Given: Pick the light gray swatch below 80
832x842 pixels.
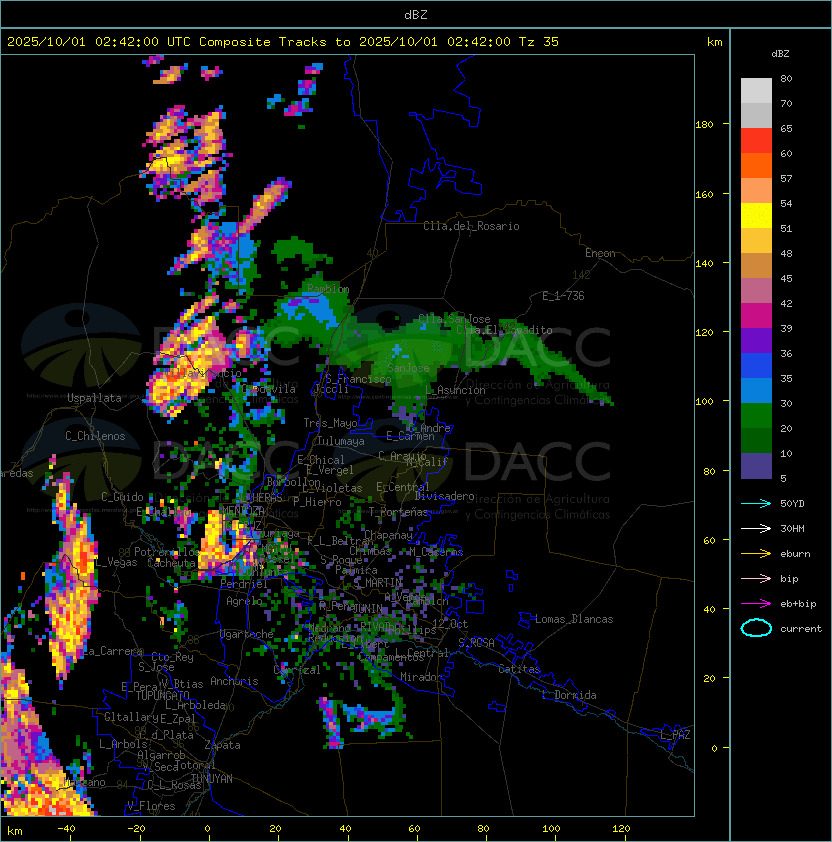Looking at the screenshot, I should (x=756, y=90).
